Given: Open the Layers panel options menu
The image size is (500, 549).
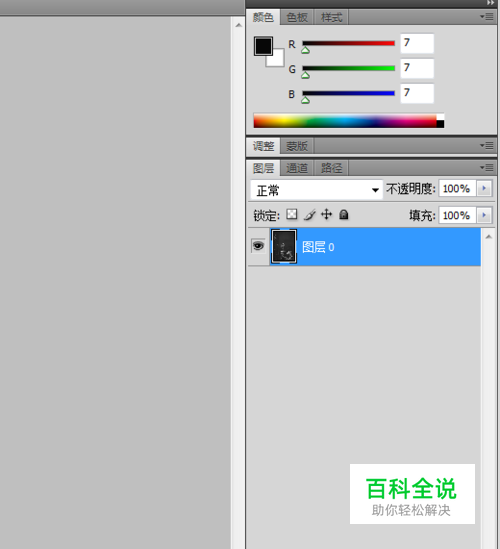Looking at the screenshot, I should tap(487, 168).
